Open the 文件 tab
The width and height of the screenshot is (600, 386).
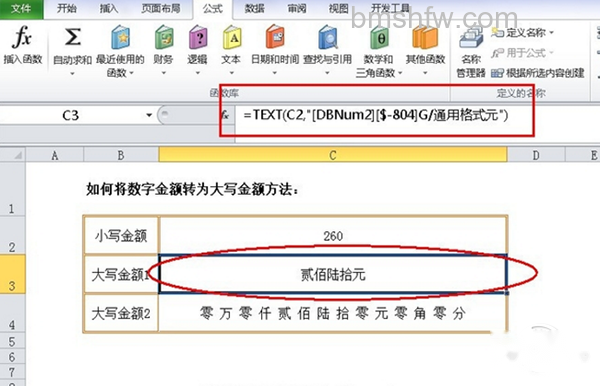point(21,8)
